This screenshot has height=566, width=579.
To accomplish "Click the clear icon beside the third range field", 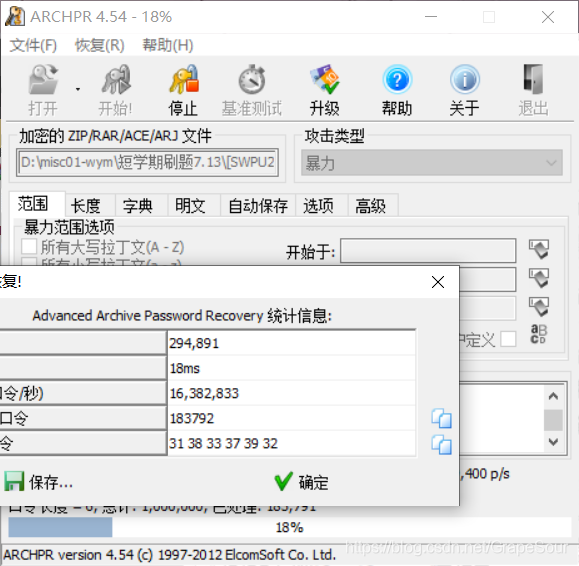I will coord(539,307).
